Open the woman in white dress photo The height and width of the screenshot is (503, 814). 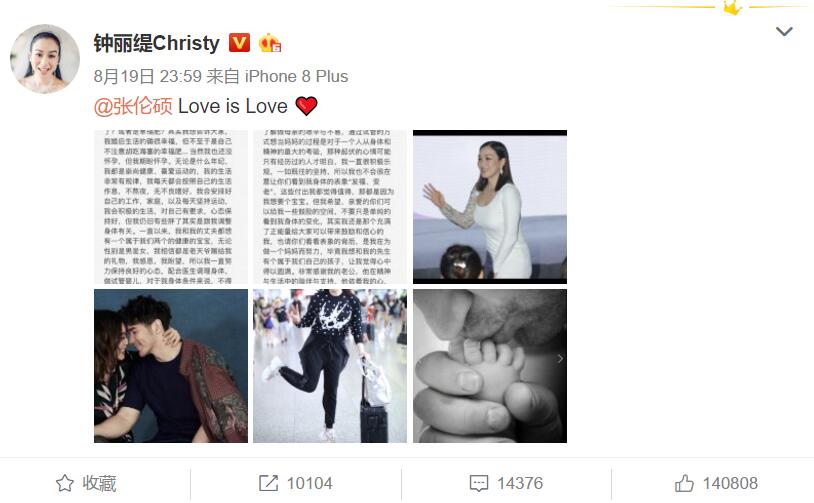pos(490,207)
